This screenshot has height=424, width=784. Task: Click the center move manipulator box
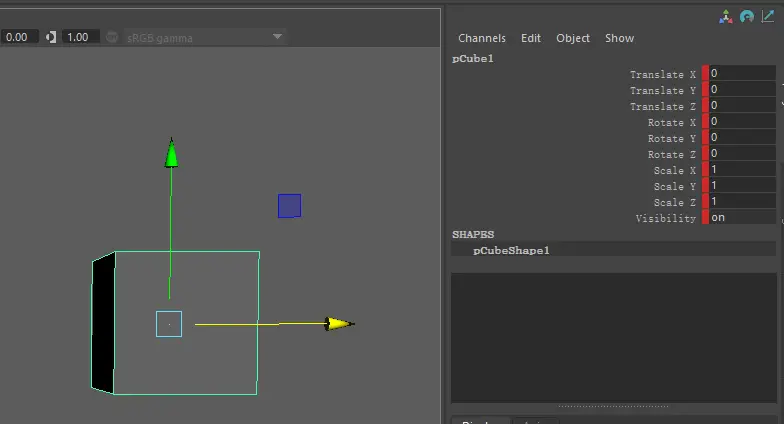[169, 323]
